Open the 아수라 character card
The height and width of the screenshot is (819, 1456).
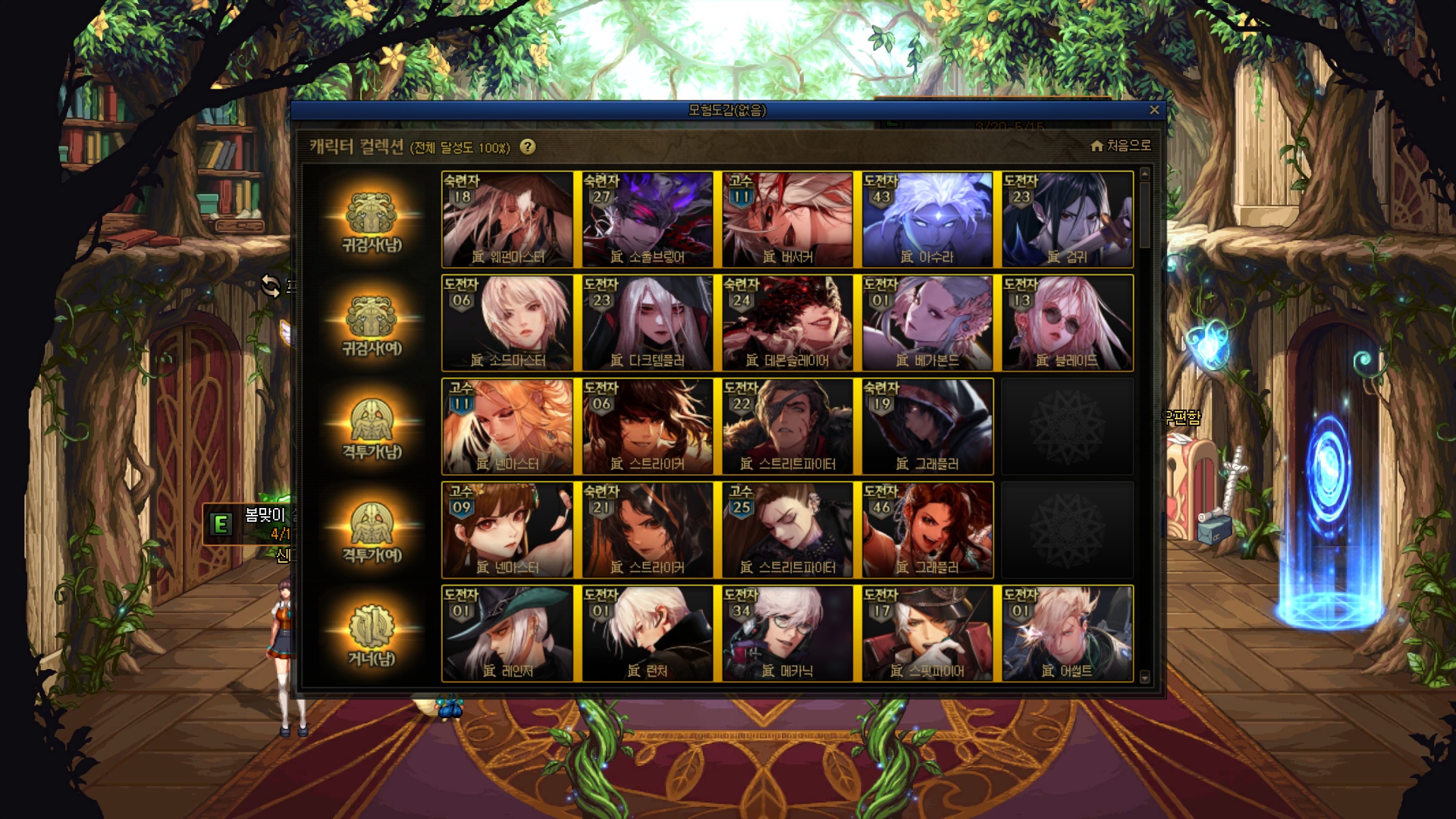(927, 219)
